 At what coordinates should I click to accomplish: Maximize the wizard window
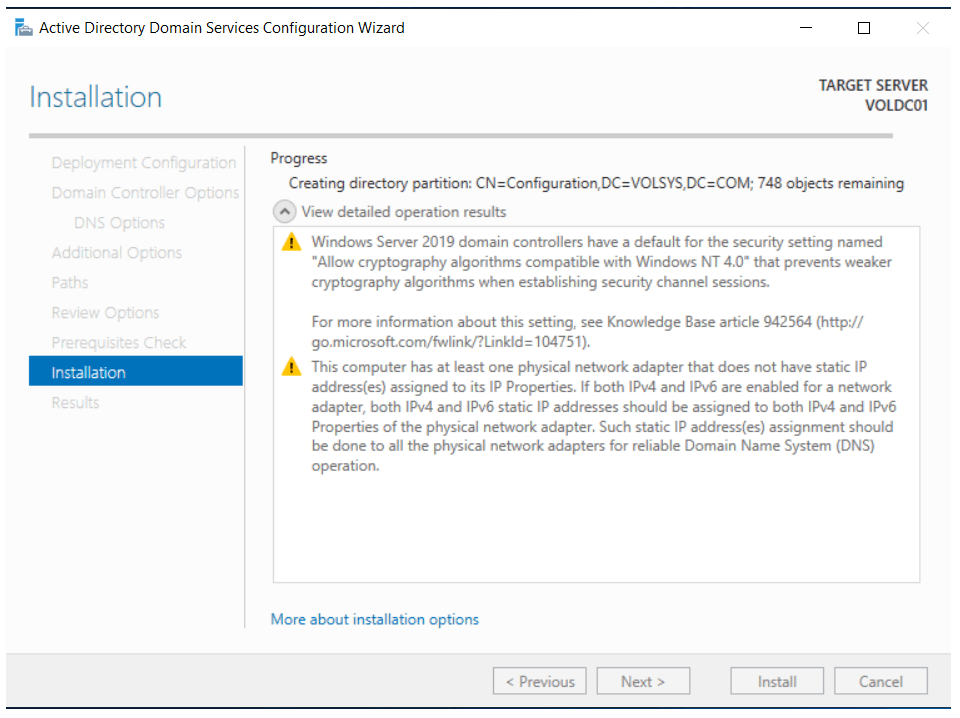click(x=864, y=28)
